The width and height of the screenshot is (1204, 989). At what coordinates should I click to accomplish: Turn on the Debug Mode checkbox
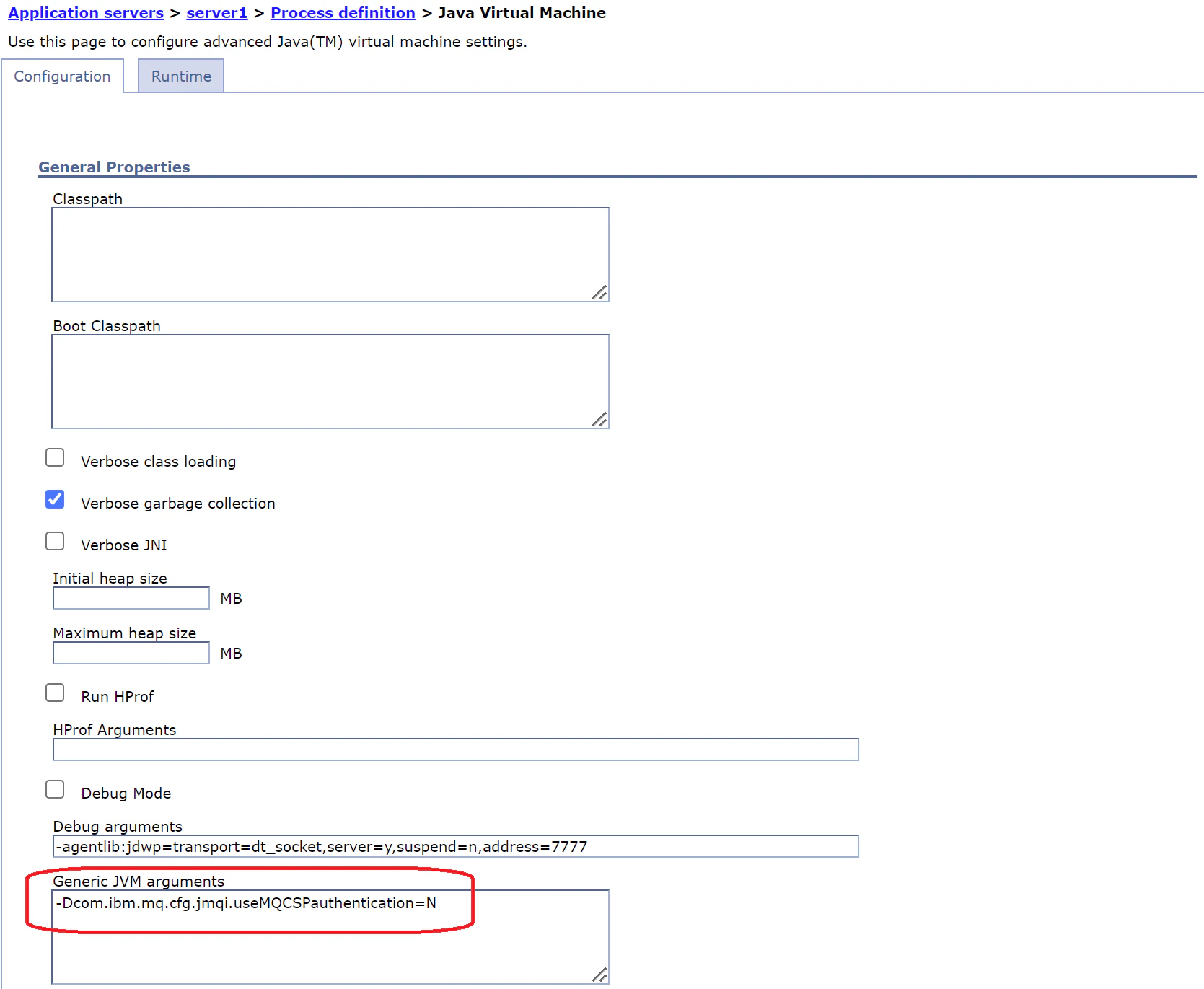(55, 789)
